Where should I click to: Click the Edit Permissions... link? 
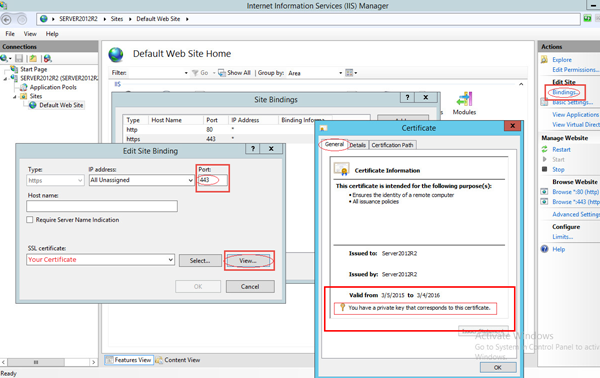point(576,70)
